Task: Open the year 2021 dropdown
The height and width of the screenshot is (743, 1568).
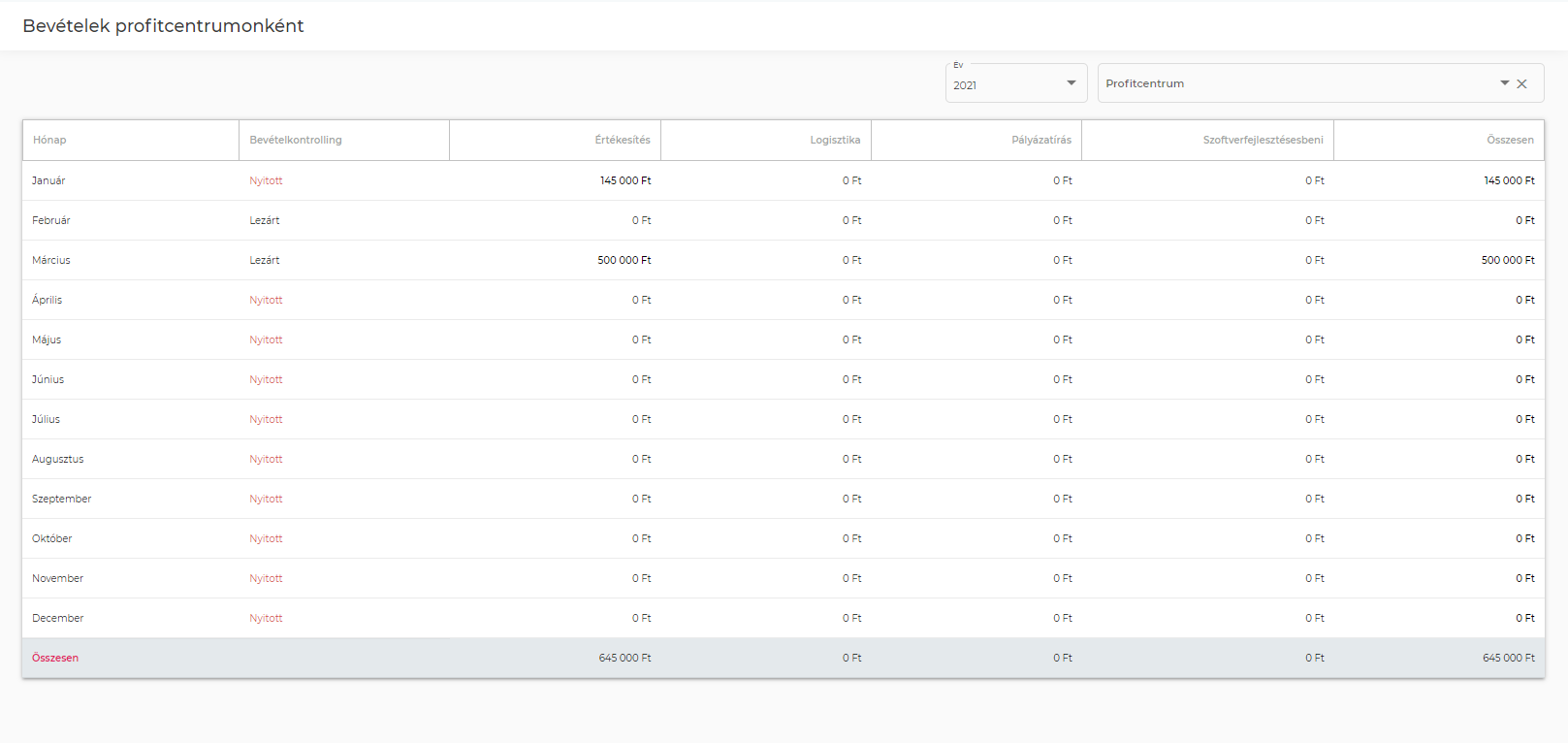Action: tap(1015, 83)
